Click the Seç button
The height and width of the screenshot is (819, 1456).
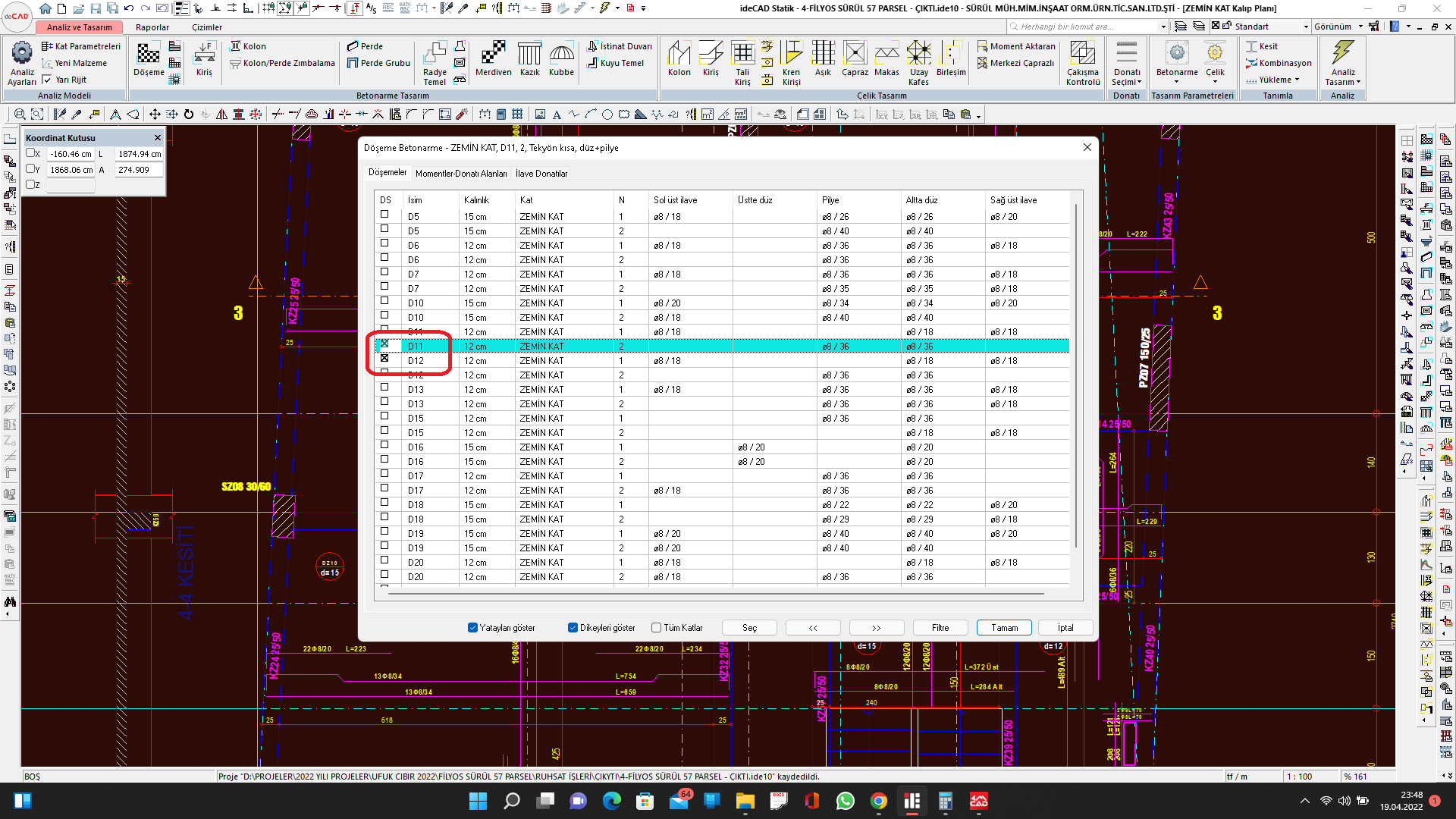click(749, 628)
